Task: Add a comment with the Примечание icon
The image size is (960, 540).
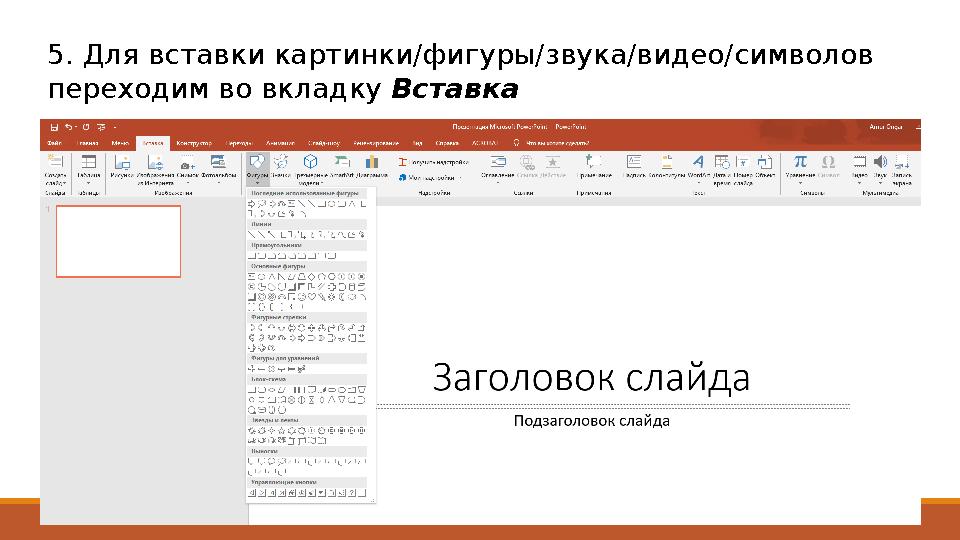Action: (x=593, y=162)
